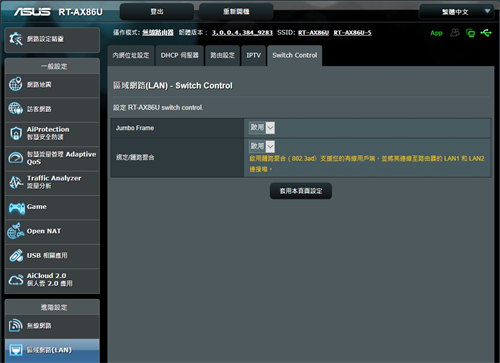Click the user accounts status icon

[x=455, y=32]
